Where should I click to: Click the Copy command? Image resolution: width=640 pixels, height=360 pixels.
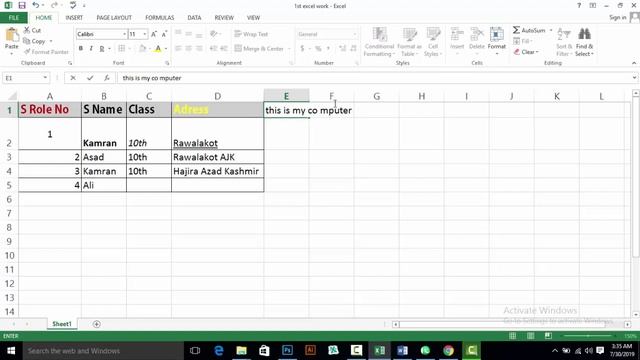(x=34, y=41)
